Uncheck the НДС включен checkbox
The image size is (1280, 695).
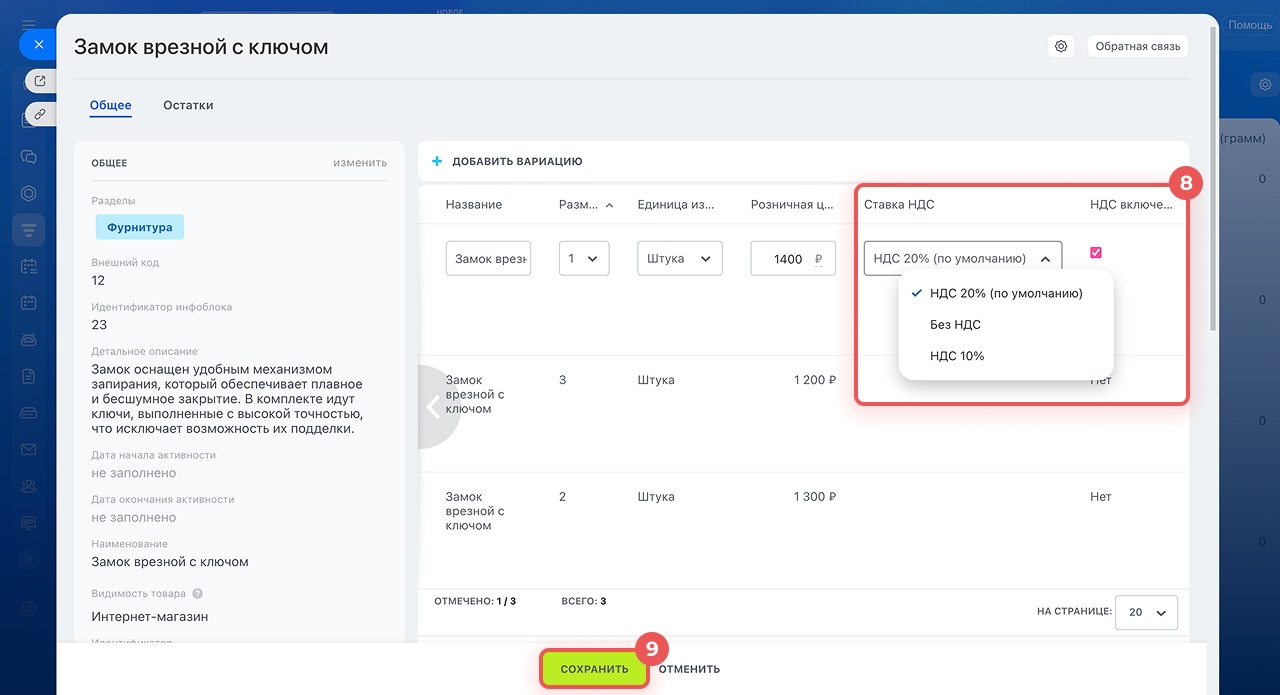pos(1096,253)
